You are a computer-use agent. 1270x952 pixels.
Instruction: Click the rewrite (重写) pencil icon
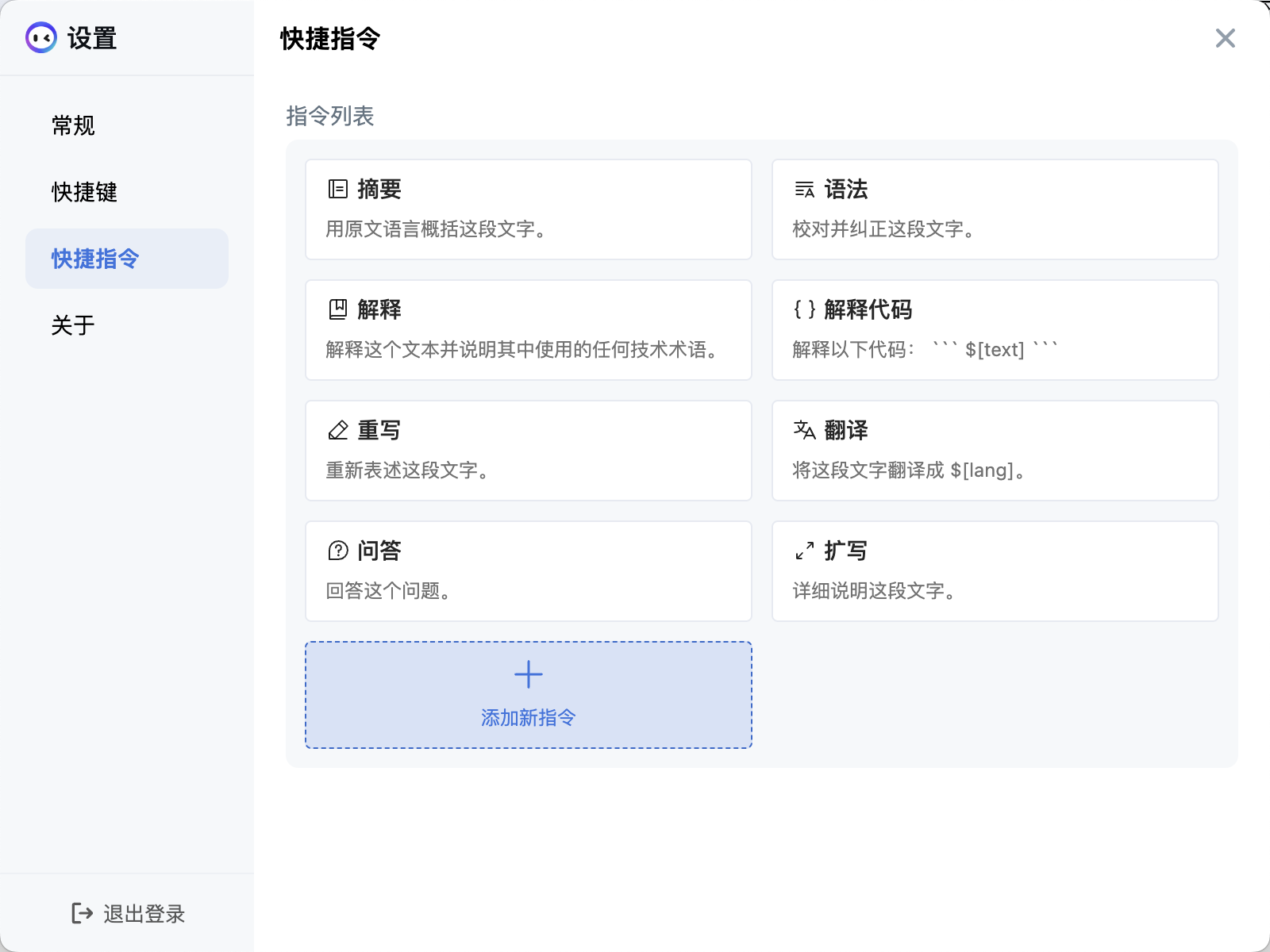tap(338, 430)
